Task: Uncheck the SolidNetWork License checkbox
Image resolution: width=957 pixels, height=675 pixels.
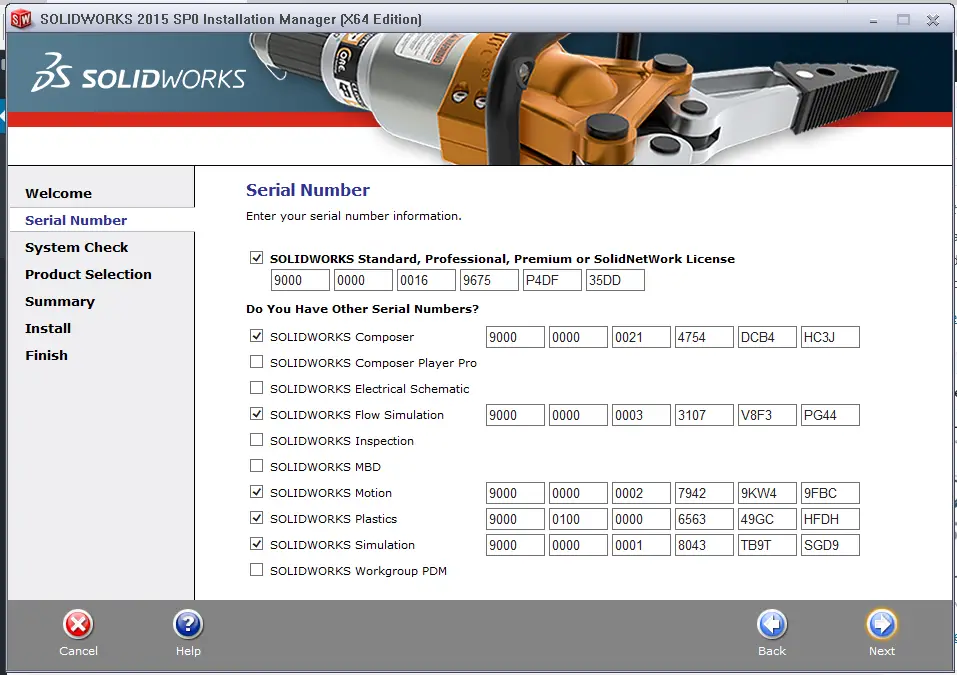Action: (x=256, y=257)
